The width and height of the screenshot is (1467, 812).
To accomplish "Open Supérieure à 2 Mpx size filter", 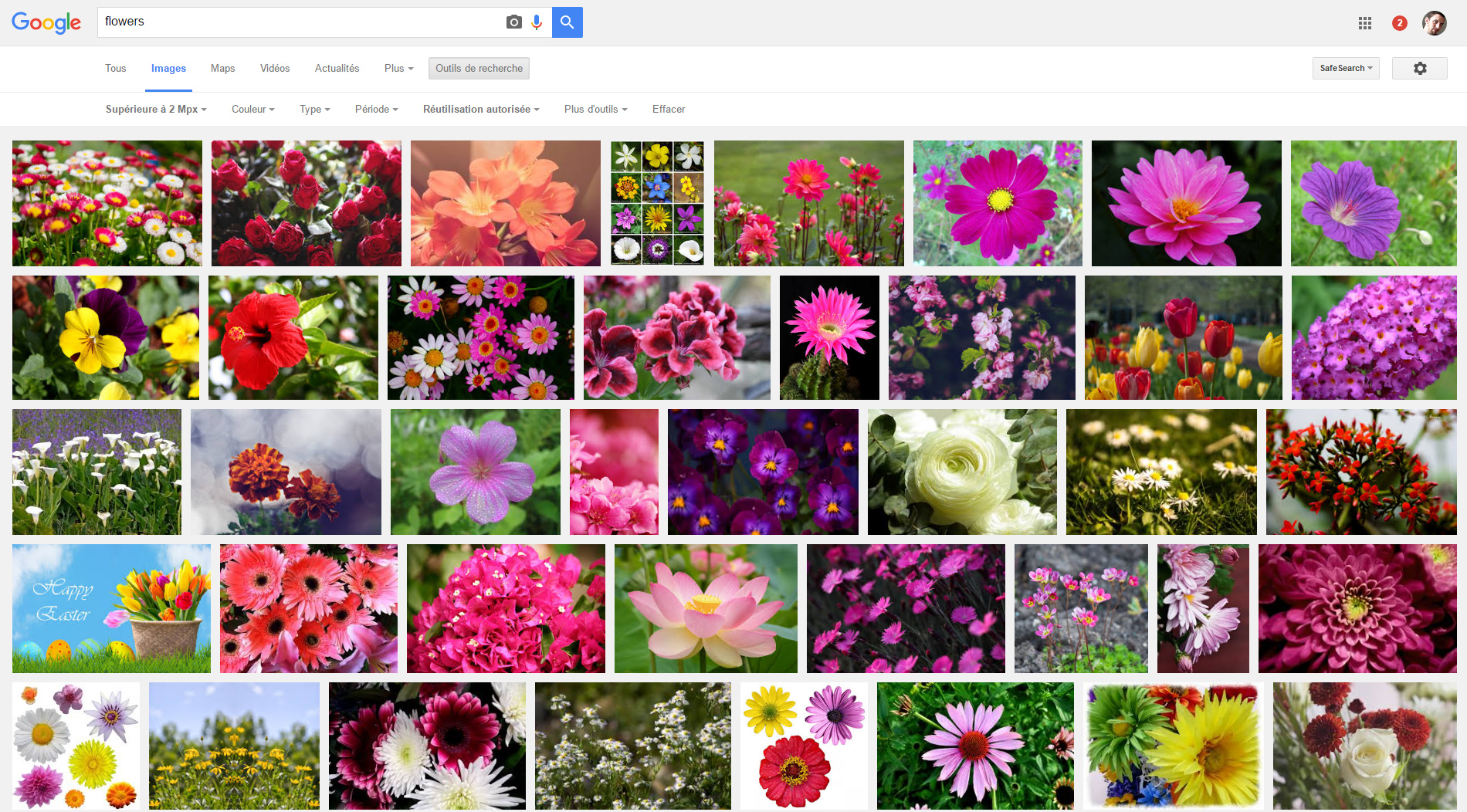I will 156,109.
